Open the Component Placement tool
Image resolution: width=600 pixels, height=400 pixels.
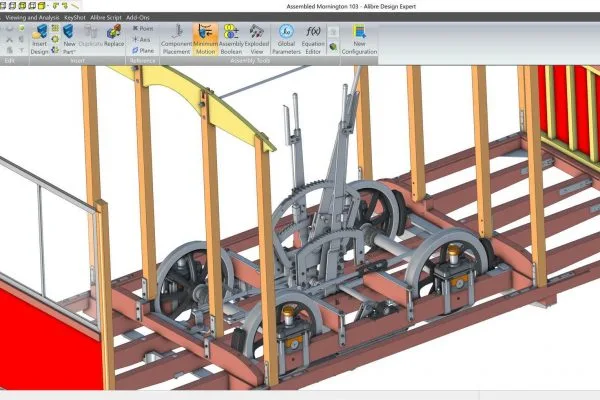tap(176, 39)
